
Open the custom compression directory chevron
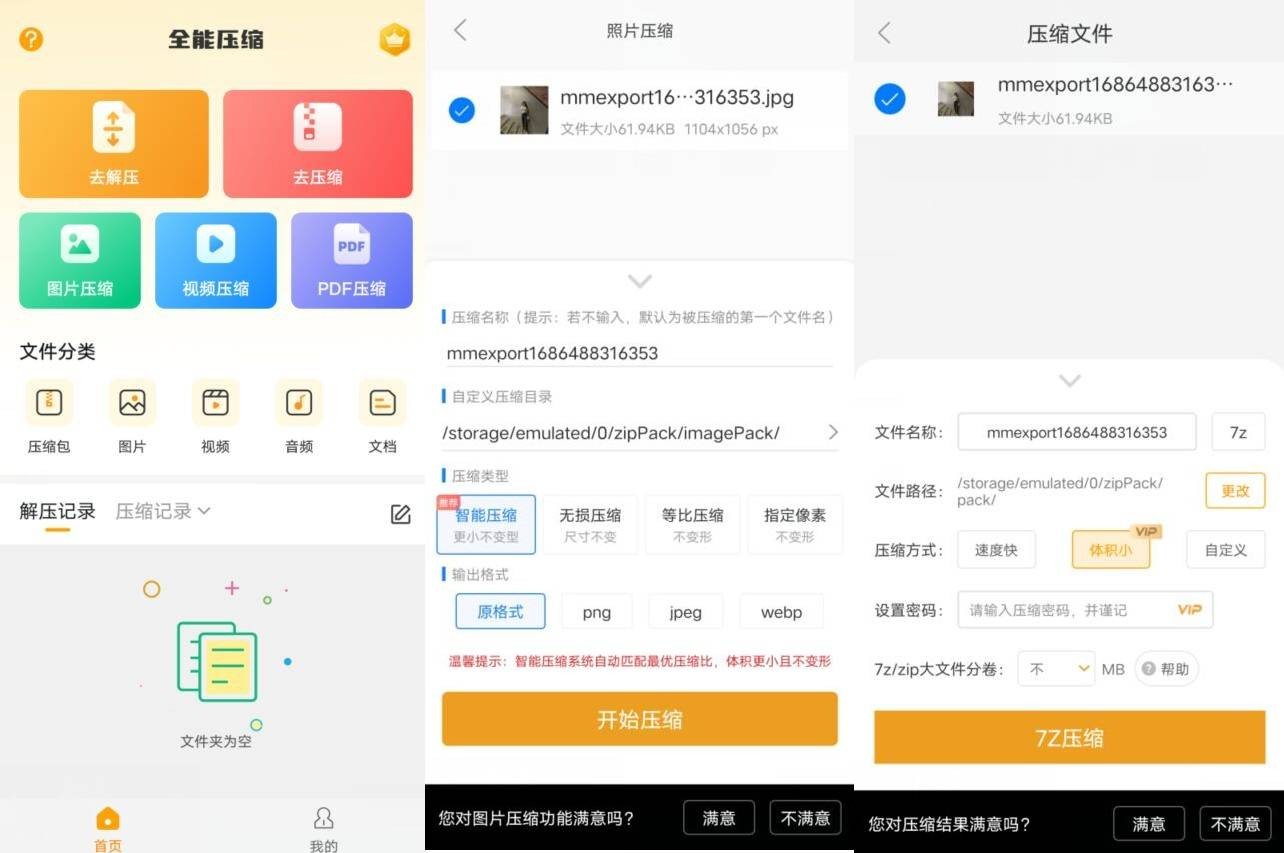pyautogui.click(x=832, y=432)
